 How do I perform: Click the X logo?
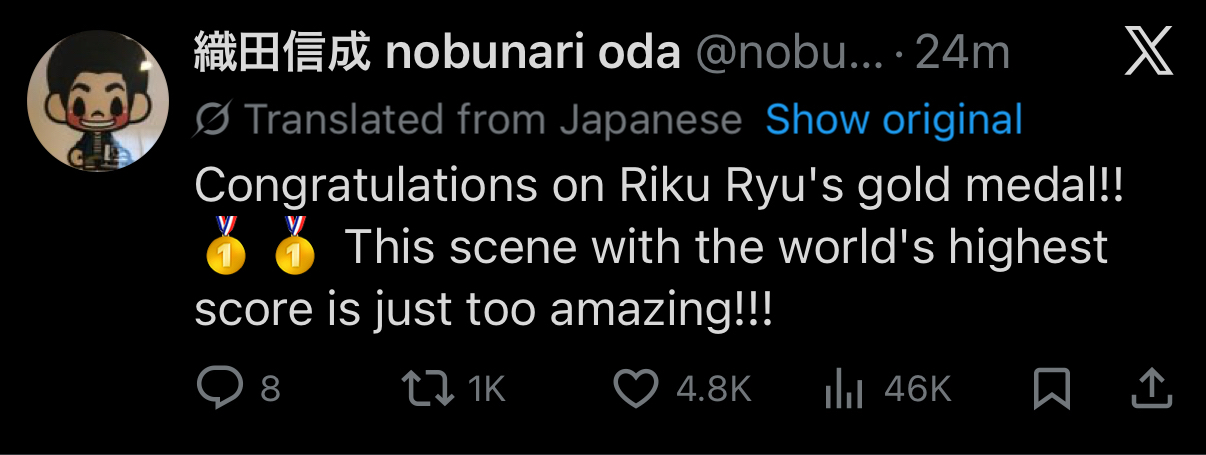[1148, 53]
